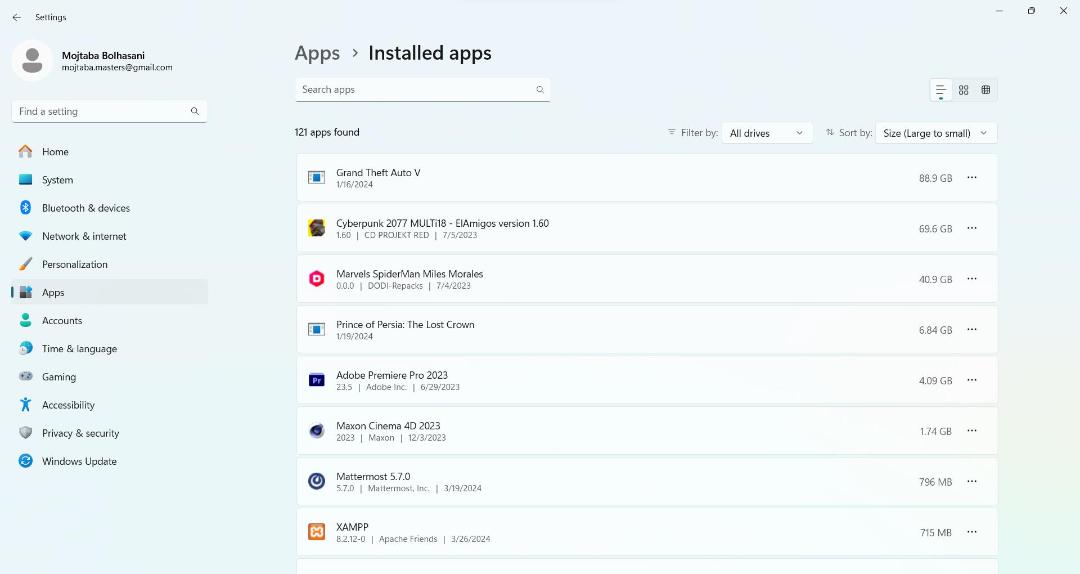This screenshot has height=574, width=1080.
Task: Click the Marvels SpiderMan Miles Morales app icon
Action: 316,279
